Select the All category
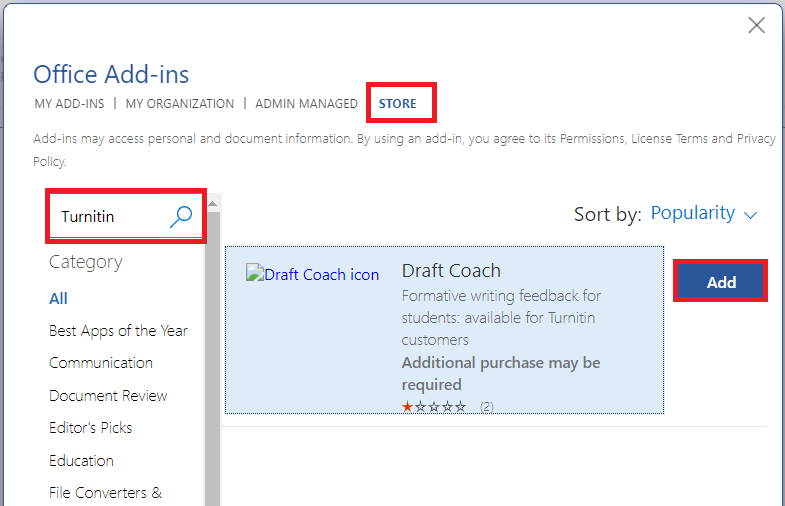 (58, 299)
